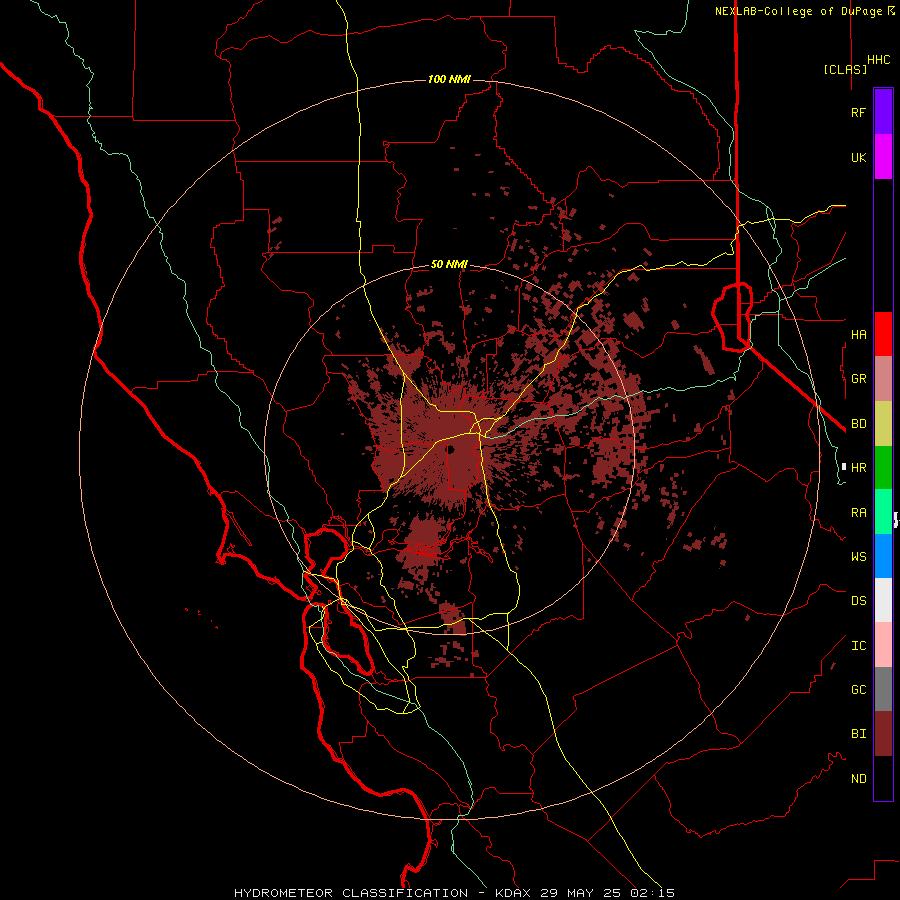
Task: Click the HR legend label
Action: coord(858,468)
